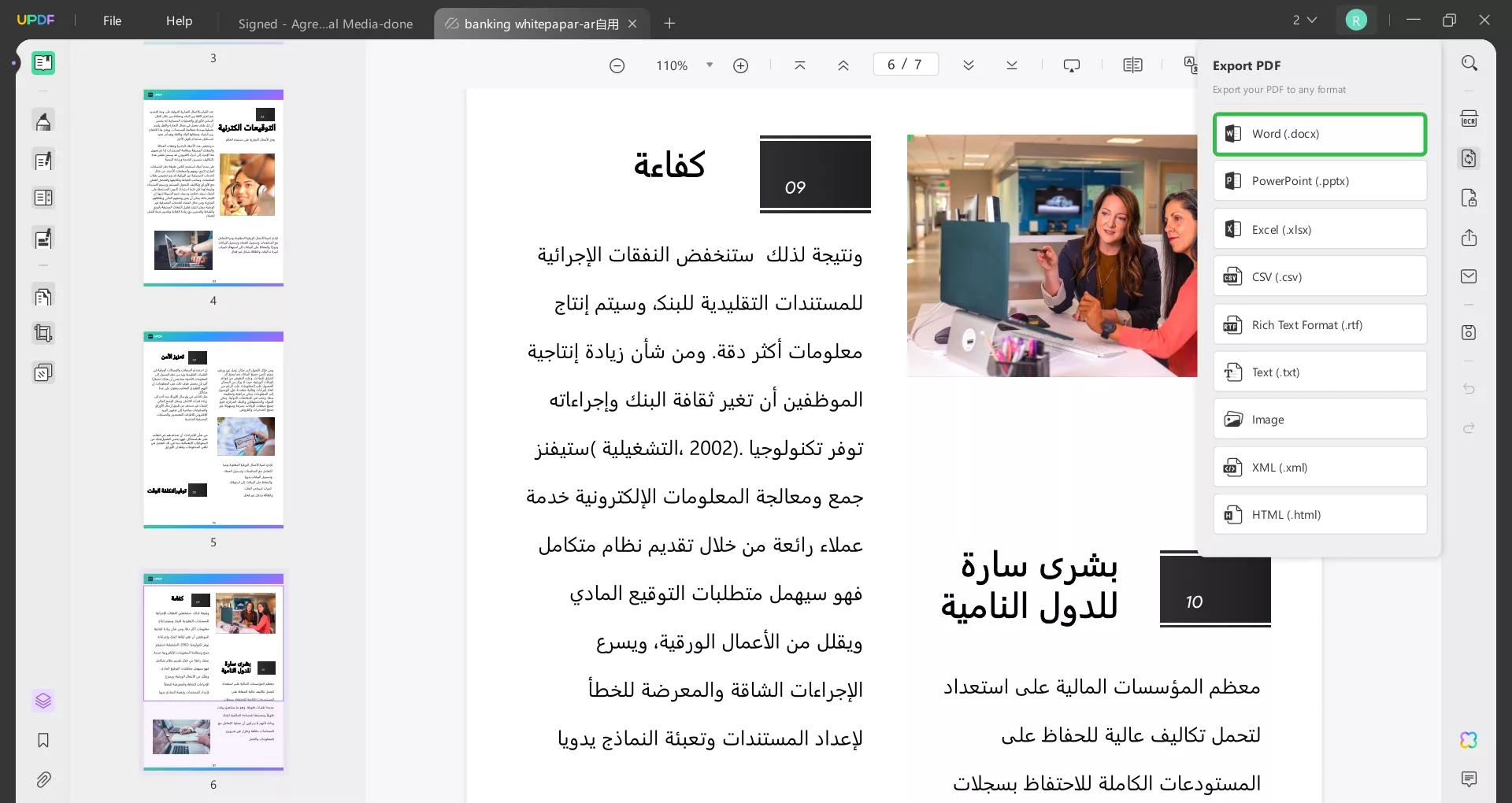Select the page 4 thumbnail

pos(213,187)
